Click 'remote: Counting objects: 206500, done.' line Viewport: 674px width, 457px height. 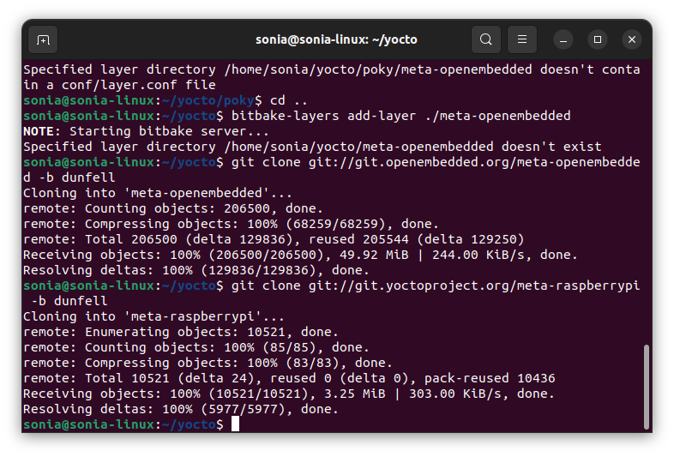point(173,209)
